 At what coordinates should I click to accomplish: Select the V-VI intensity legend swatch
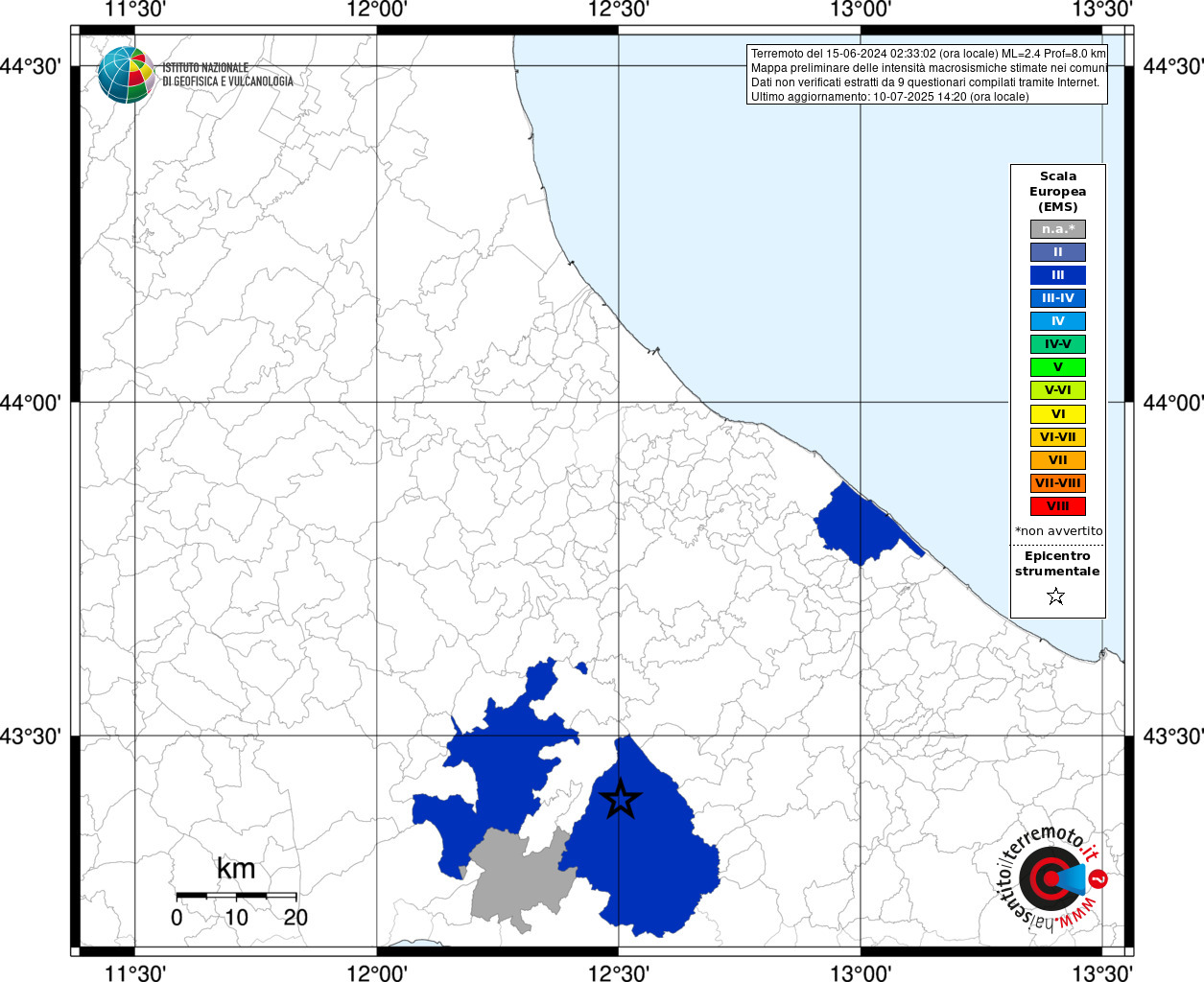(x=1058, y=390)
